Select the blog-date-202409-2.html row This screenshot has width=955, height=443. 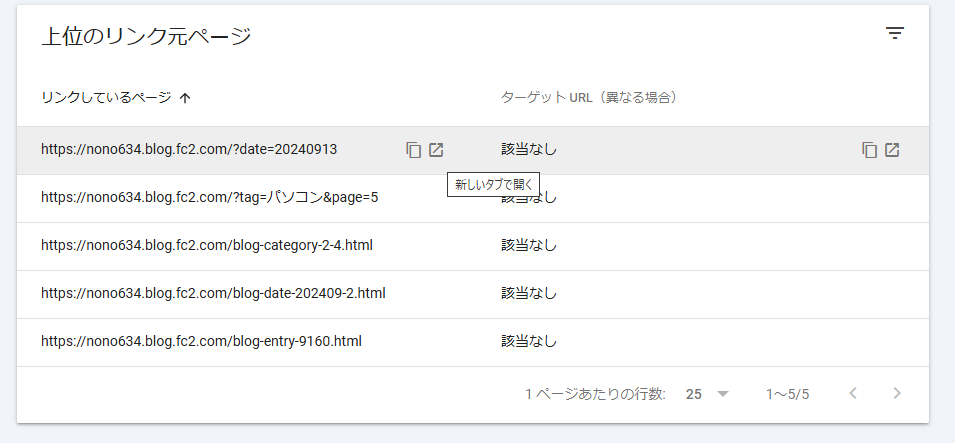click(x=473, y=294)
